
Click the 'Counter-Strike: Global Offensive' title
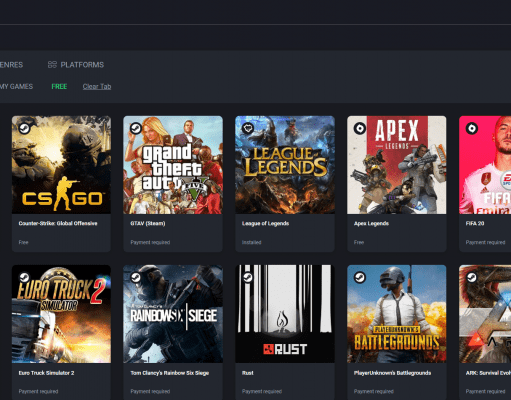[x=58, y=223]
